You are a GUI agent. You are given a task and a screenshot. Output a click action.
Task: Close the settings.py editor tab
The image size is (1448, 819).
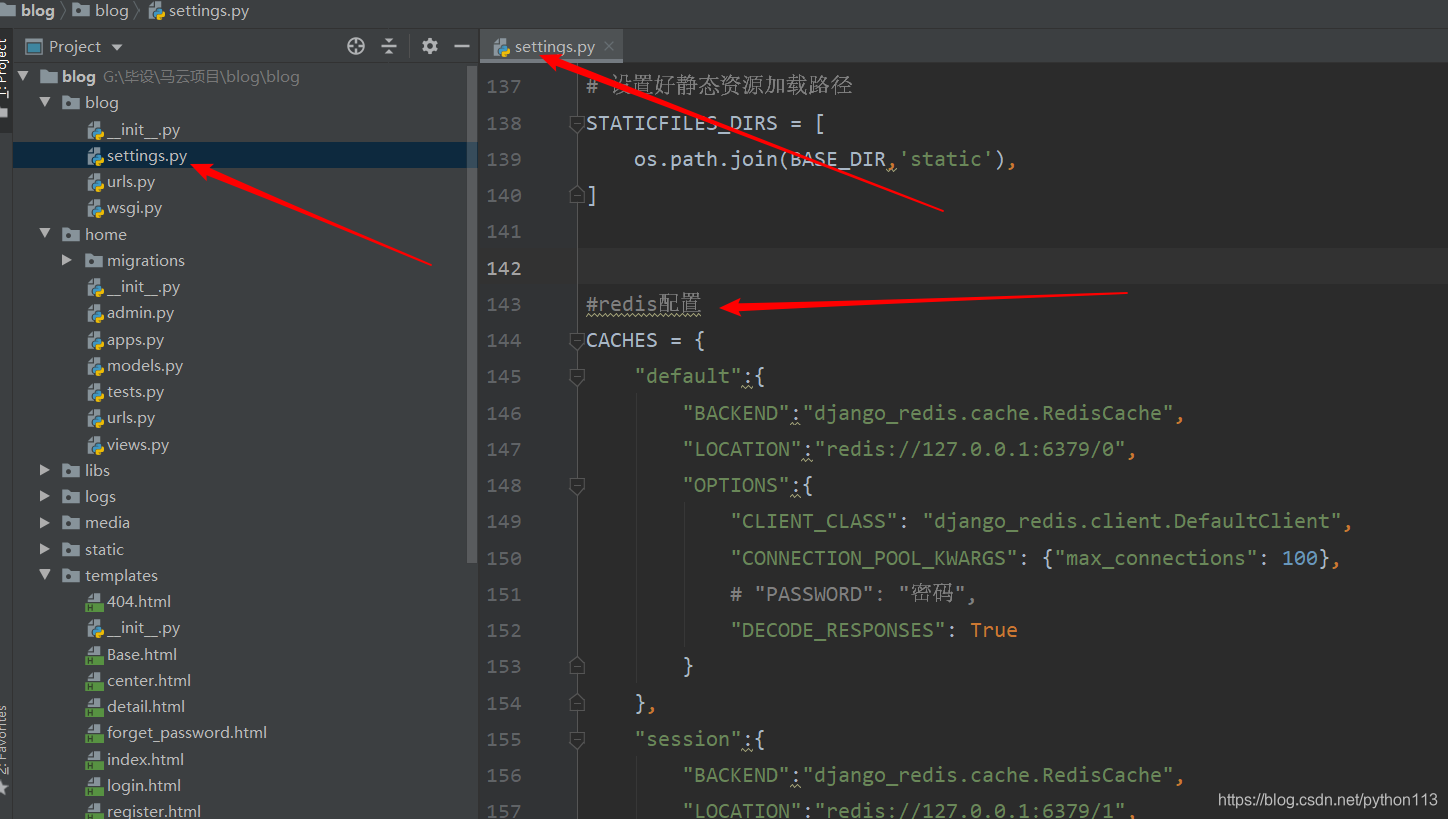pos(609,46)
